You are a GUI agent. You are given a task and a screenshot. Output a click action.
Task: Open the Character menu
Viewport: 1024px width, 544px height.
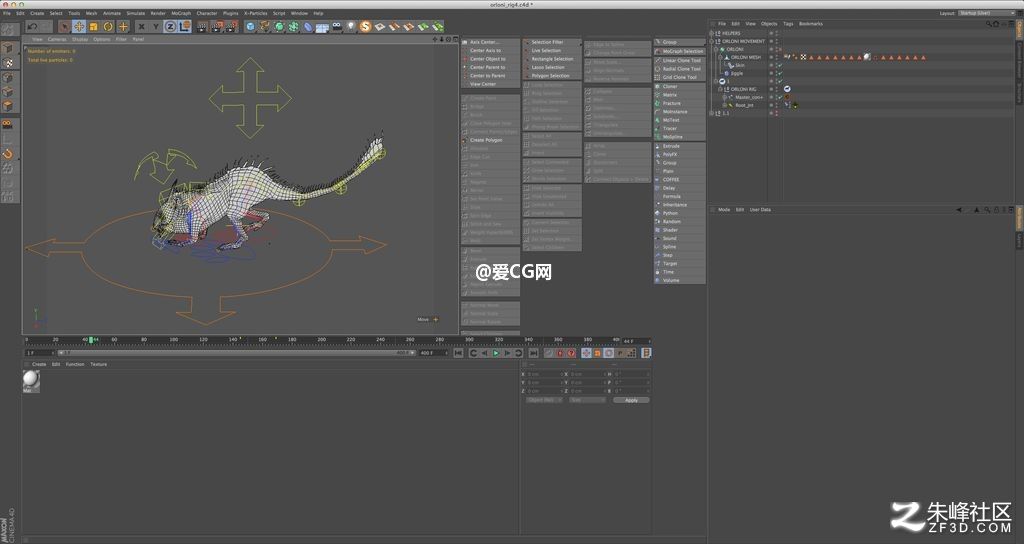(x=207, y=13)
